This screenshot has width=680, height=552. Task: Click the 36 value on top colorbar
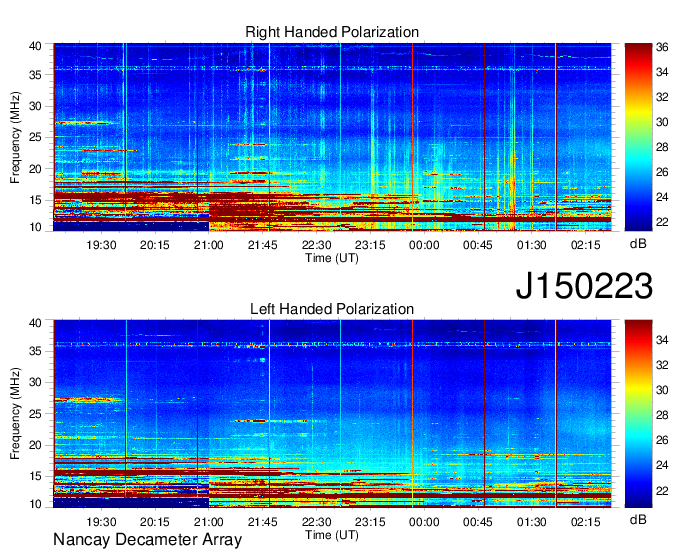[x=662, y=47]
